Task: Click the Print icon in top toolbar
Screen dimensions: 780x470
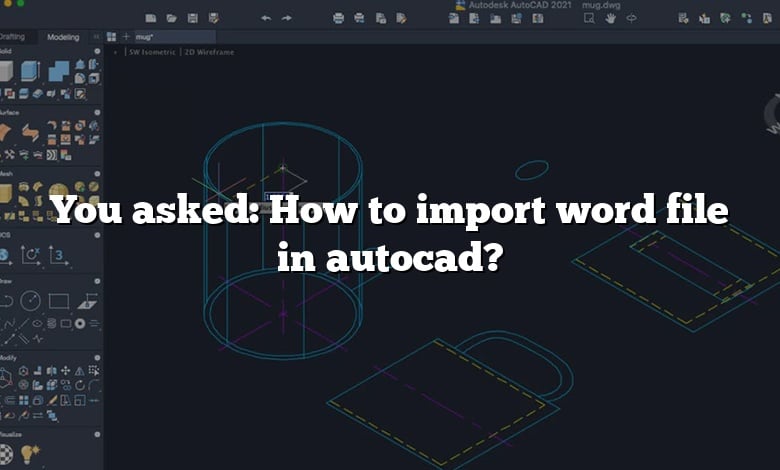Action: 338,18
